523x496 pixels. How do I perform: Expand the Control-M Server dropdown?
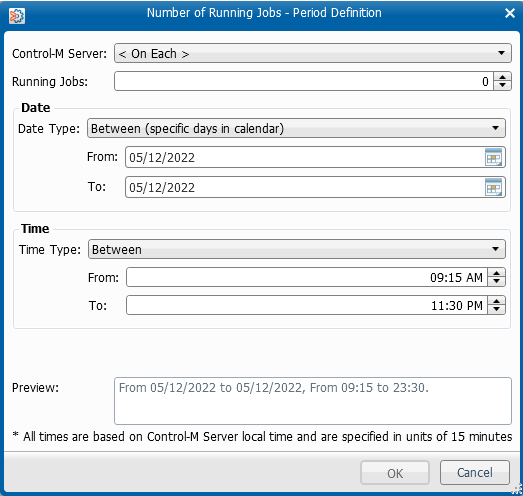click(313, 53)
